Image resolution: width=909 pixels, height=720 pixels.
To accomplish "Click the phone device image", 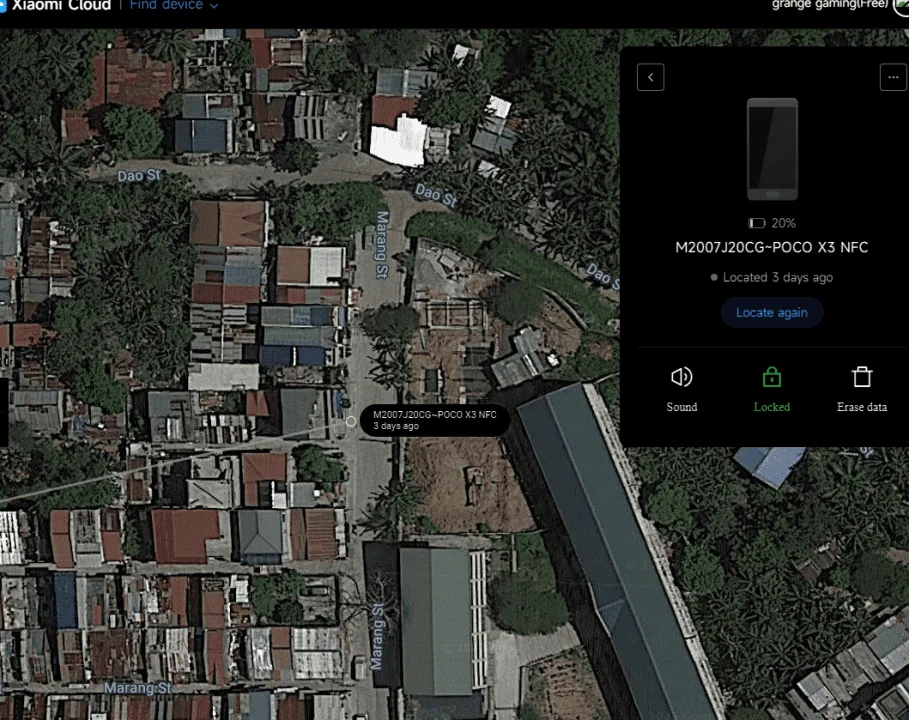I will click(772, 150).
